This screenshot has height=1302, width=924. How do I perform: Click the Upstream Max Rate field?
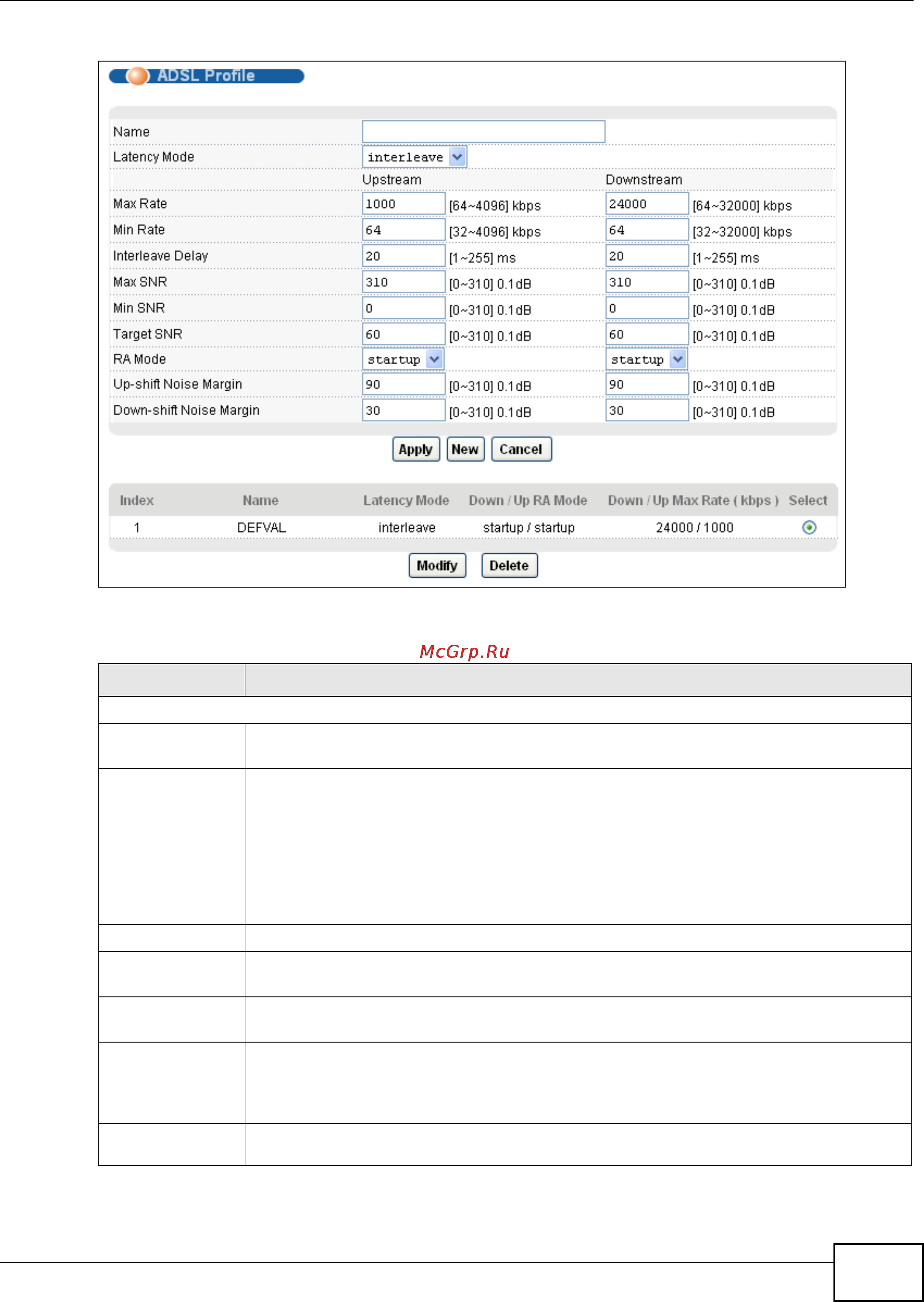[403, 204]
